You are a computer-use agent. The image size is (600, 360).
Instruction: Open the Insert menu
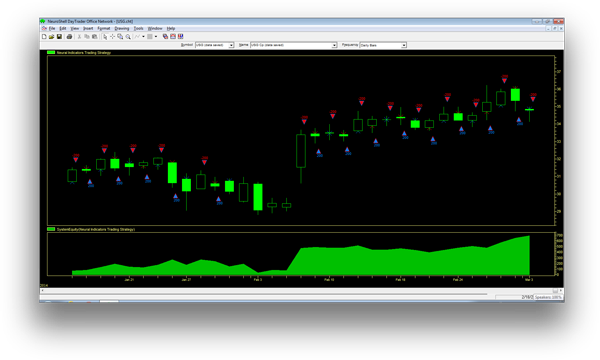[x=88, y=28]
